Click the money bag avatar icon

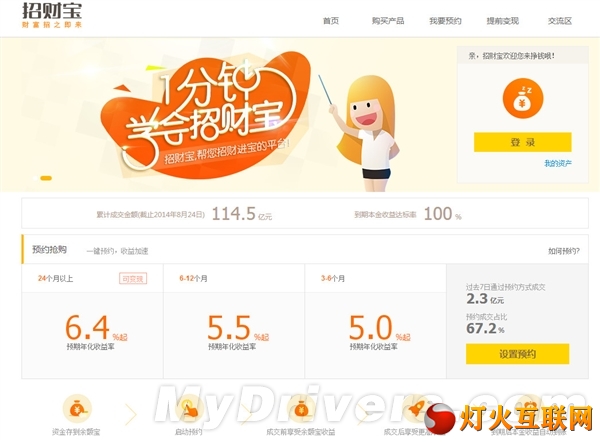click(x=523, y=99)
